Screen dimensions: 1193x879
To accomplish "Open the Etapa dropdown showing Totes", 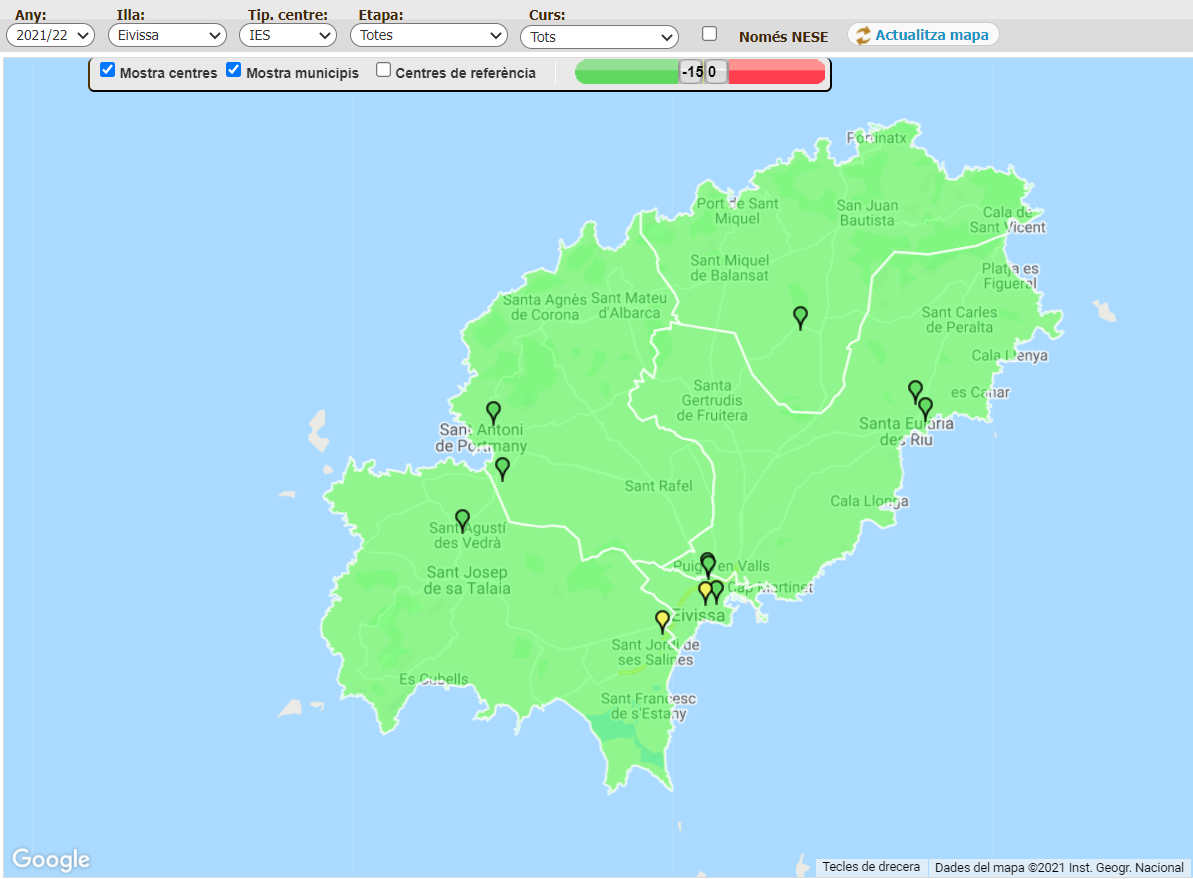I will click(x=429, y=35).
